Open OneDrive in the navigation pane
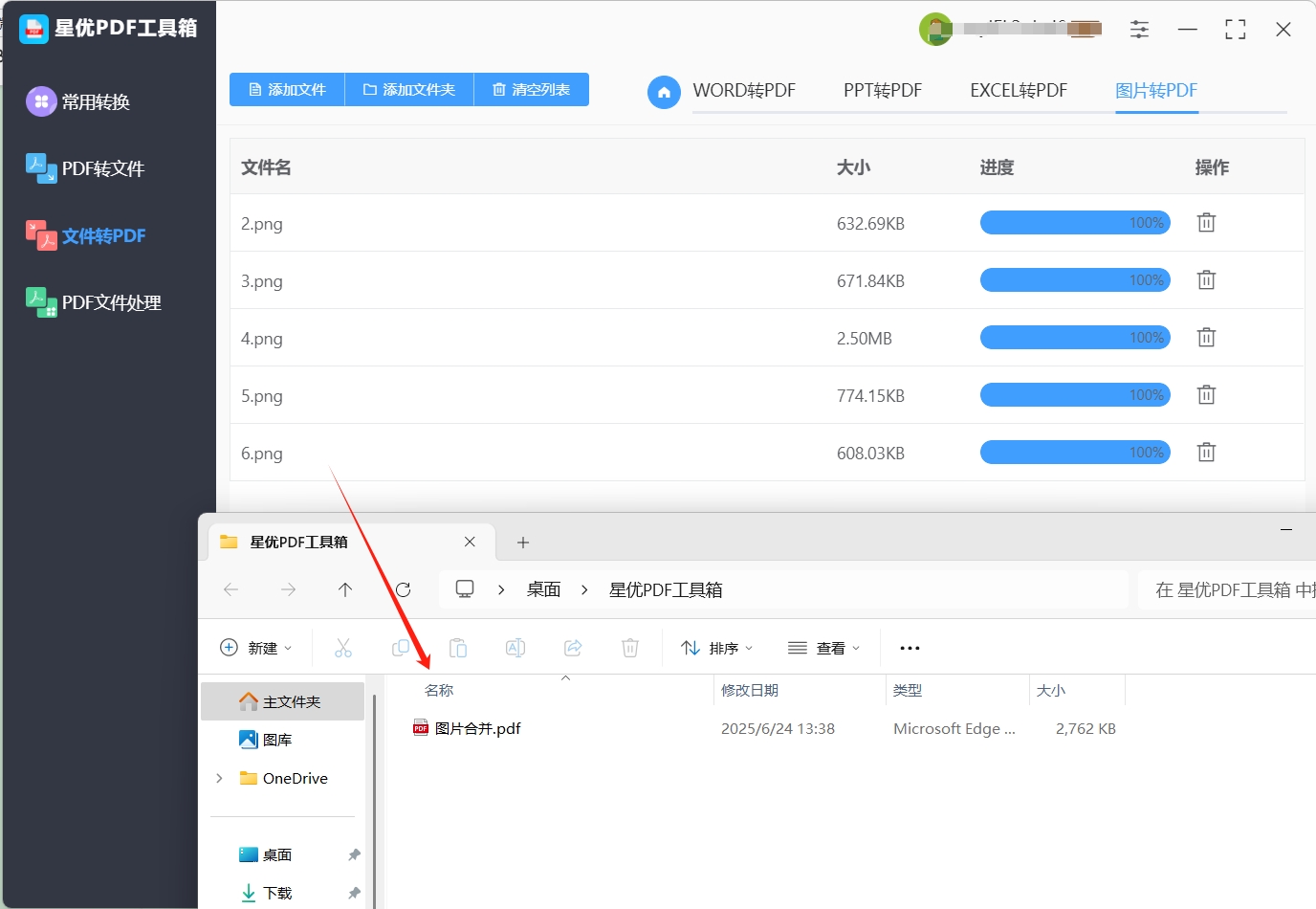Viewport: 1316px width, 909px height. click(x=284, y=778)
